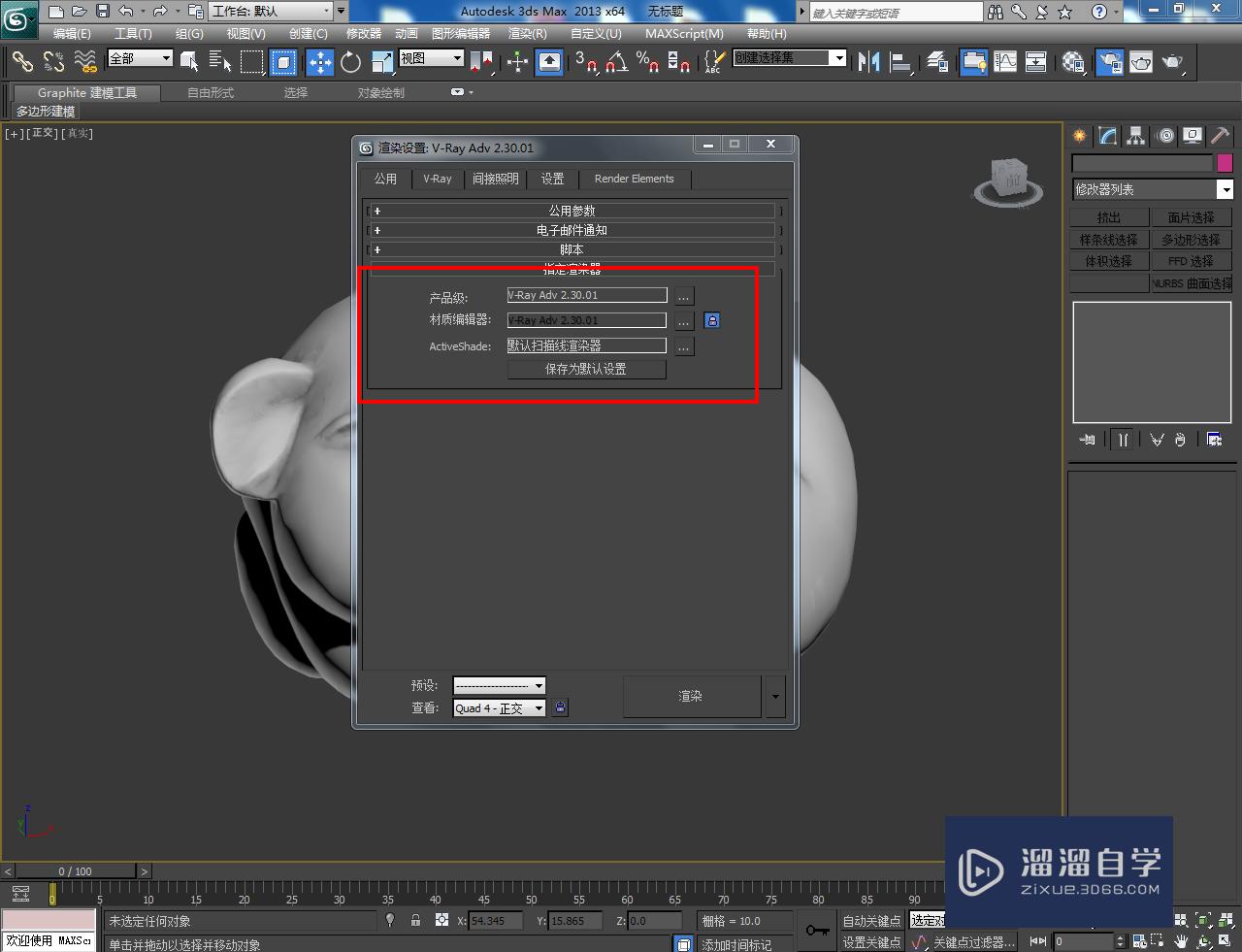Switch to 设置 tab in render dialog

click(552, 179)
